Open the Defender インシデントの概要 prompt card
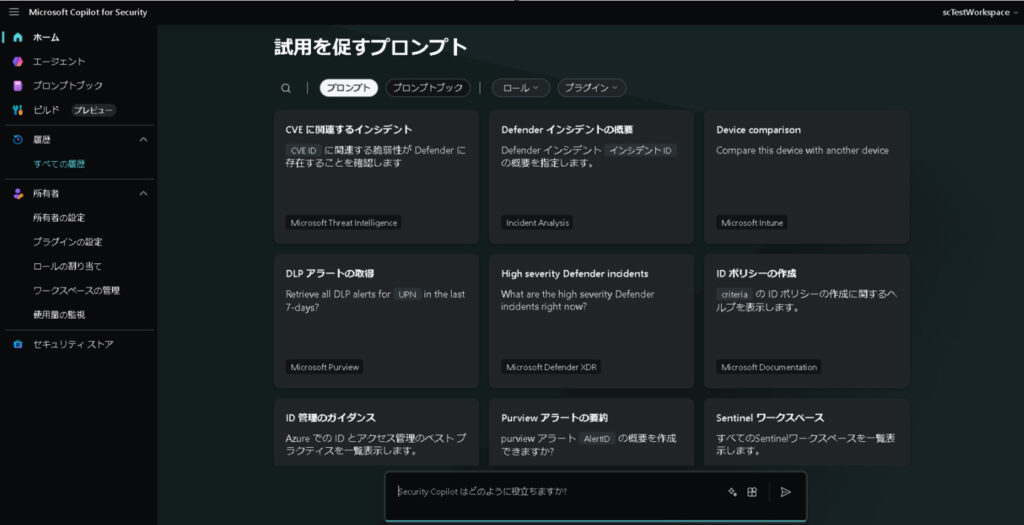The width and height of the screenshot is (1024, 525). pos(591,177)
